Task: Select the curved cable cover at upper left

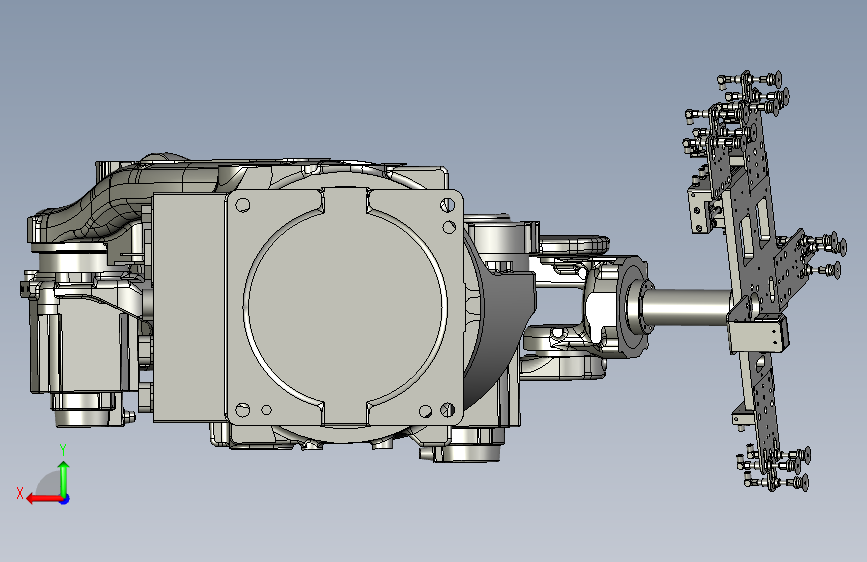Action: click(x=111, y=202)
